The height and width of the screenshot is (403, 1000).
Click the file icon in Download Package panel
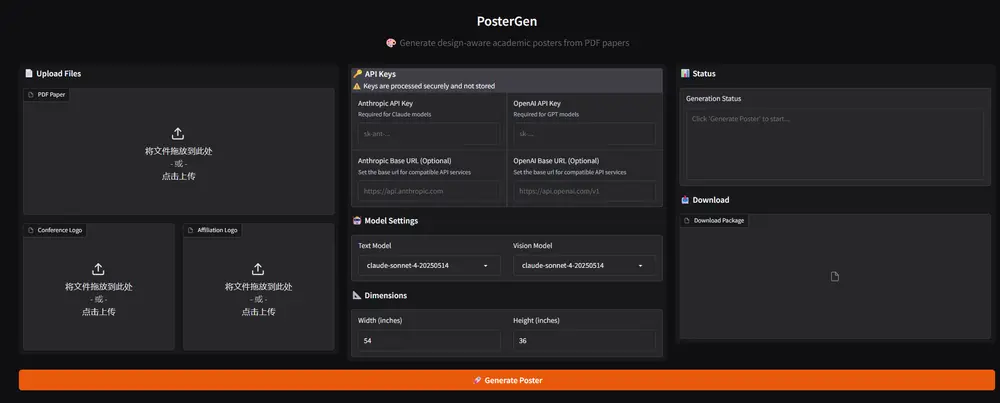(x=835, y=276)
